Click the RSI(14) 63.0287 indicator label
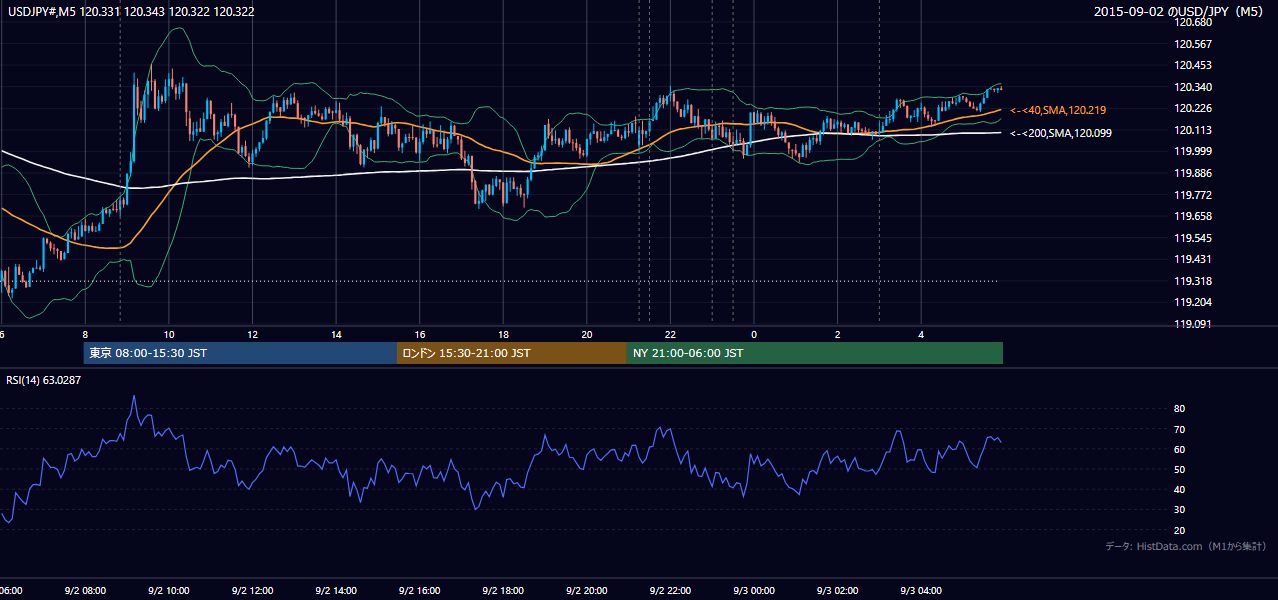Screen dimensions: 1278x600 (x=44, y=380)
